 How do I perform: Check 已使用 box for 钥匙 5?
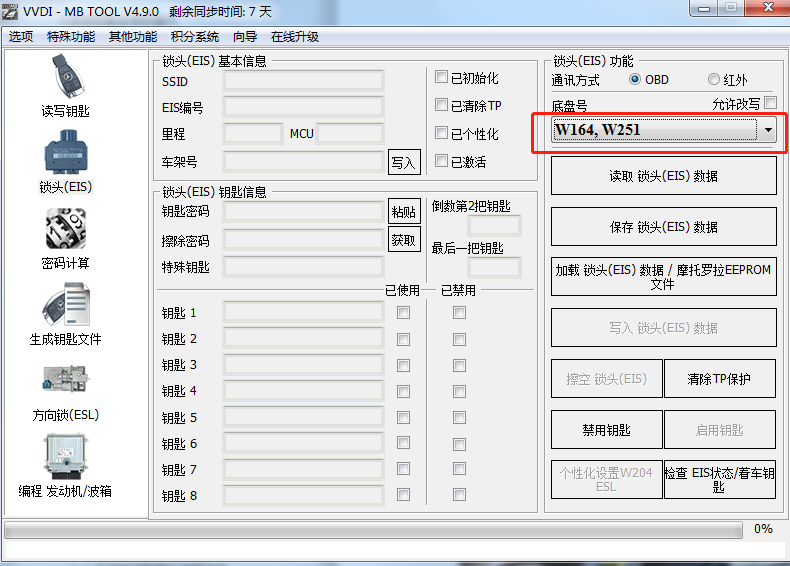coord(403,418)
